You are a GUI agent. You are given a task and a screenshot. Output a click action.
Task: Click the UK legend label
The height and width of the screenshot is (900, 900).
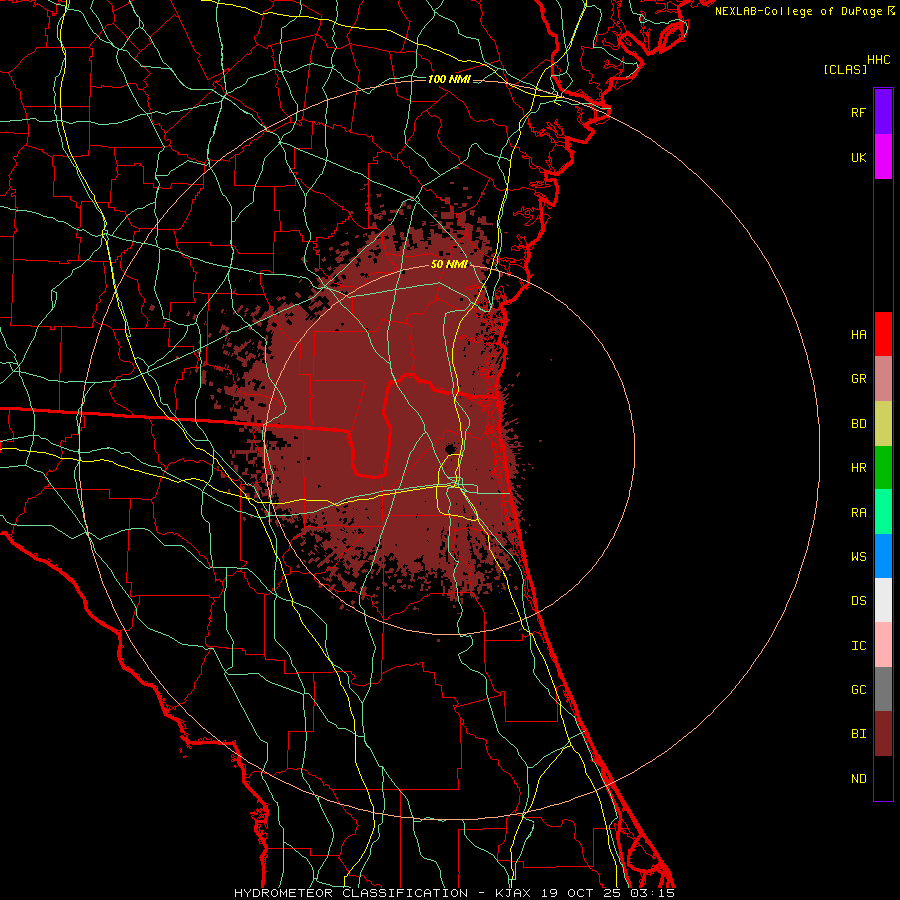point(858,157)
